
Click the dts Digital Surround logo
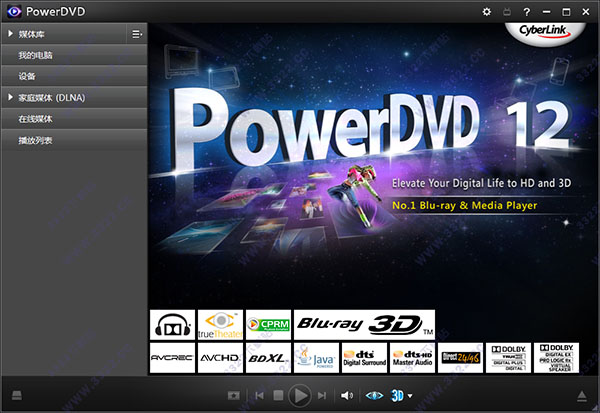[x=364, y=357]
